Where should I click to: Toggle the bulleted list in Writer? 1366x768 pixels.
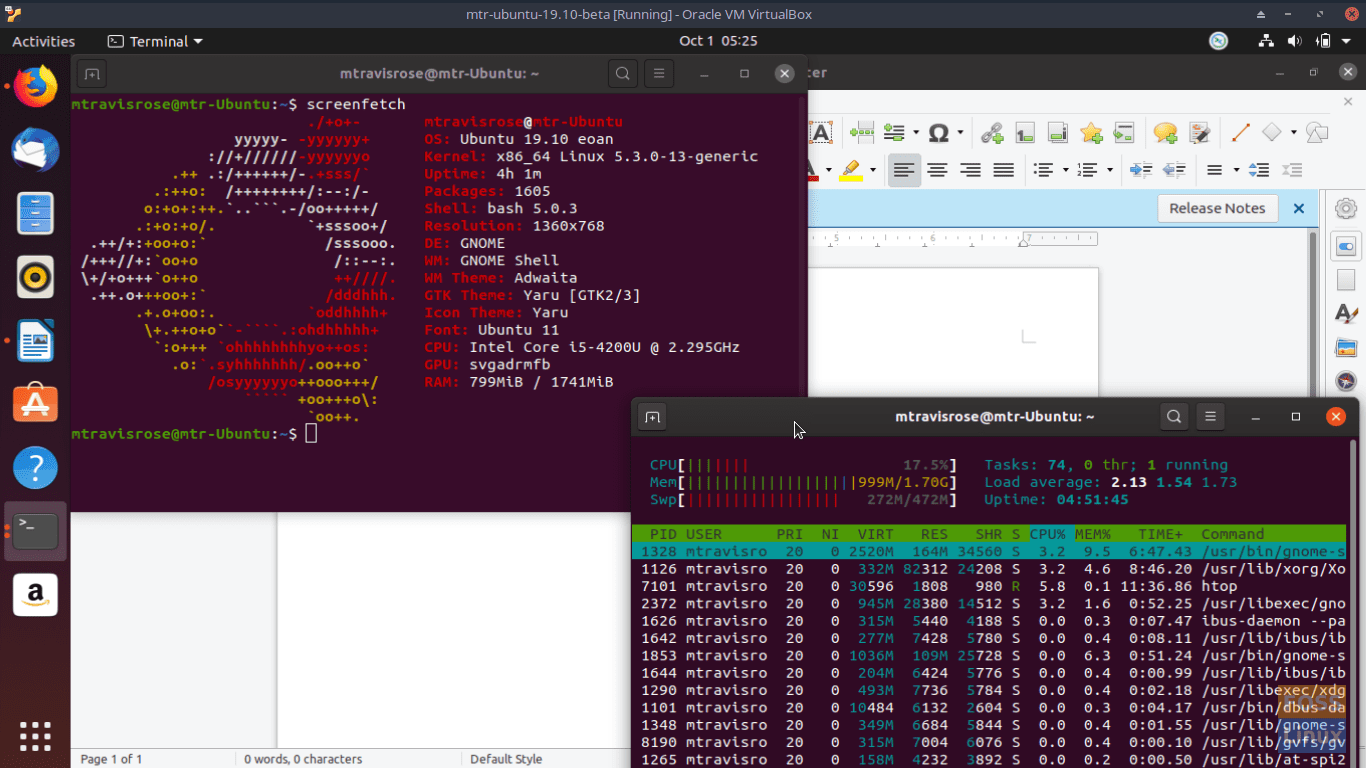coord(1043,170)
